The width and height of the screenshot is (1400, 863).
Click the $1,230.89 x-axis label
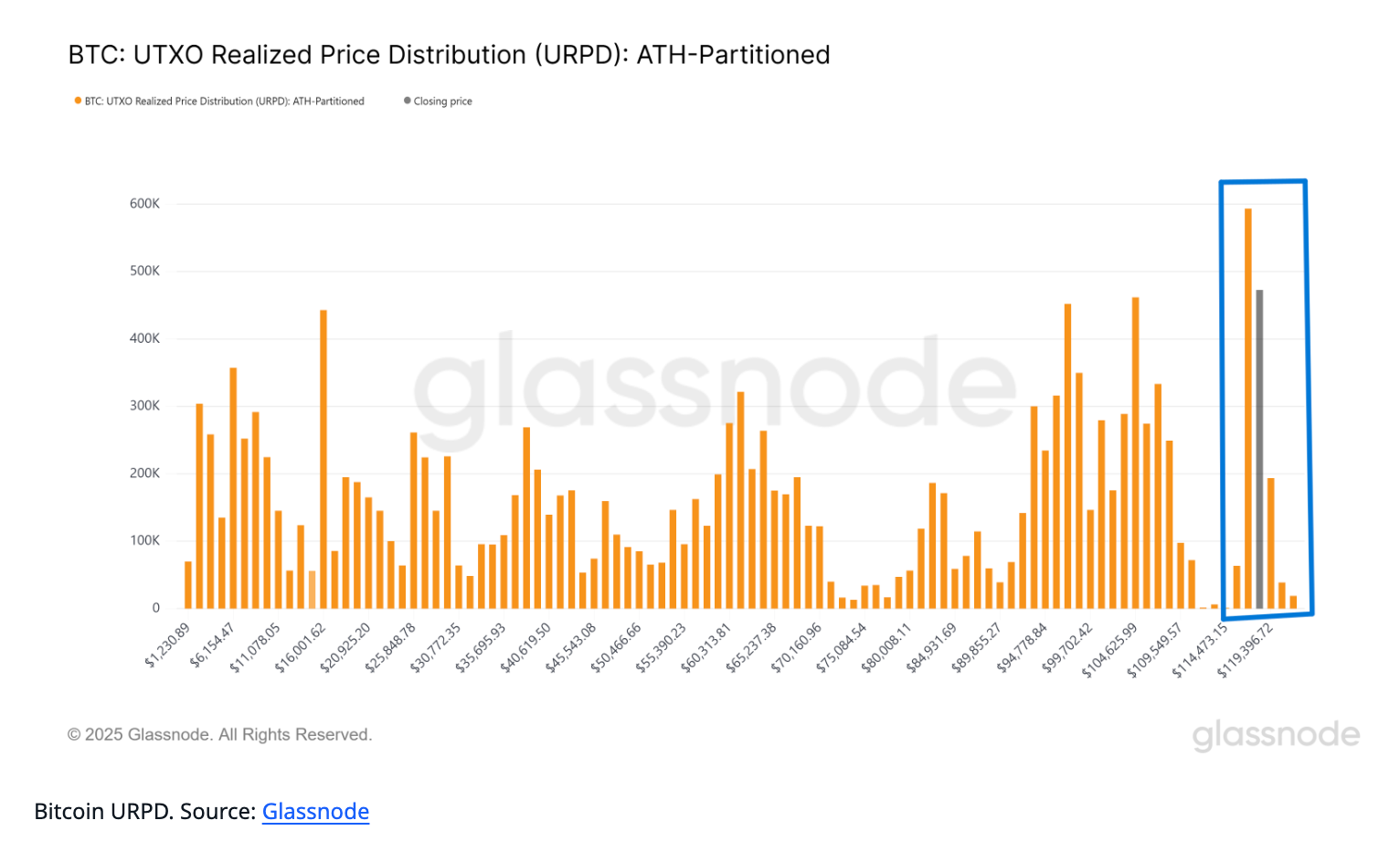(169, 645)
